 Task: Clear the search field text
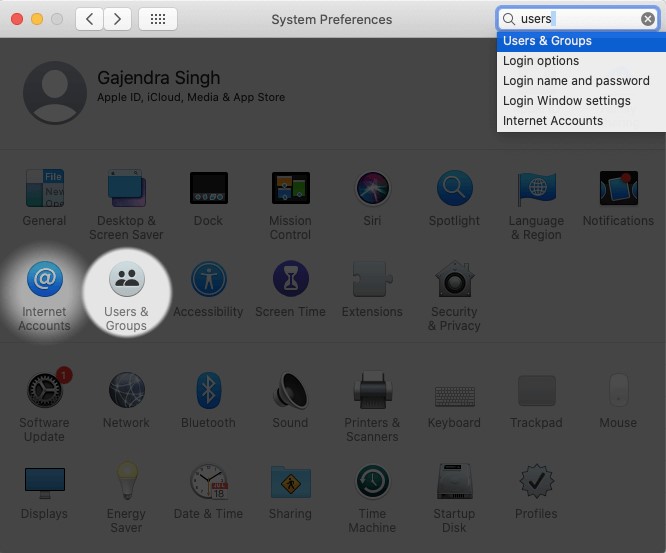click(647, 19)
